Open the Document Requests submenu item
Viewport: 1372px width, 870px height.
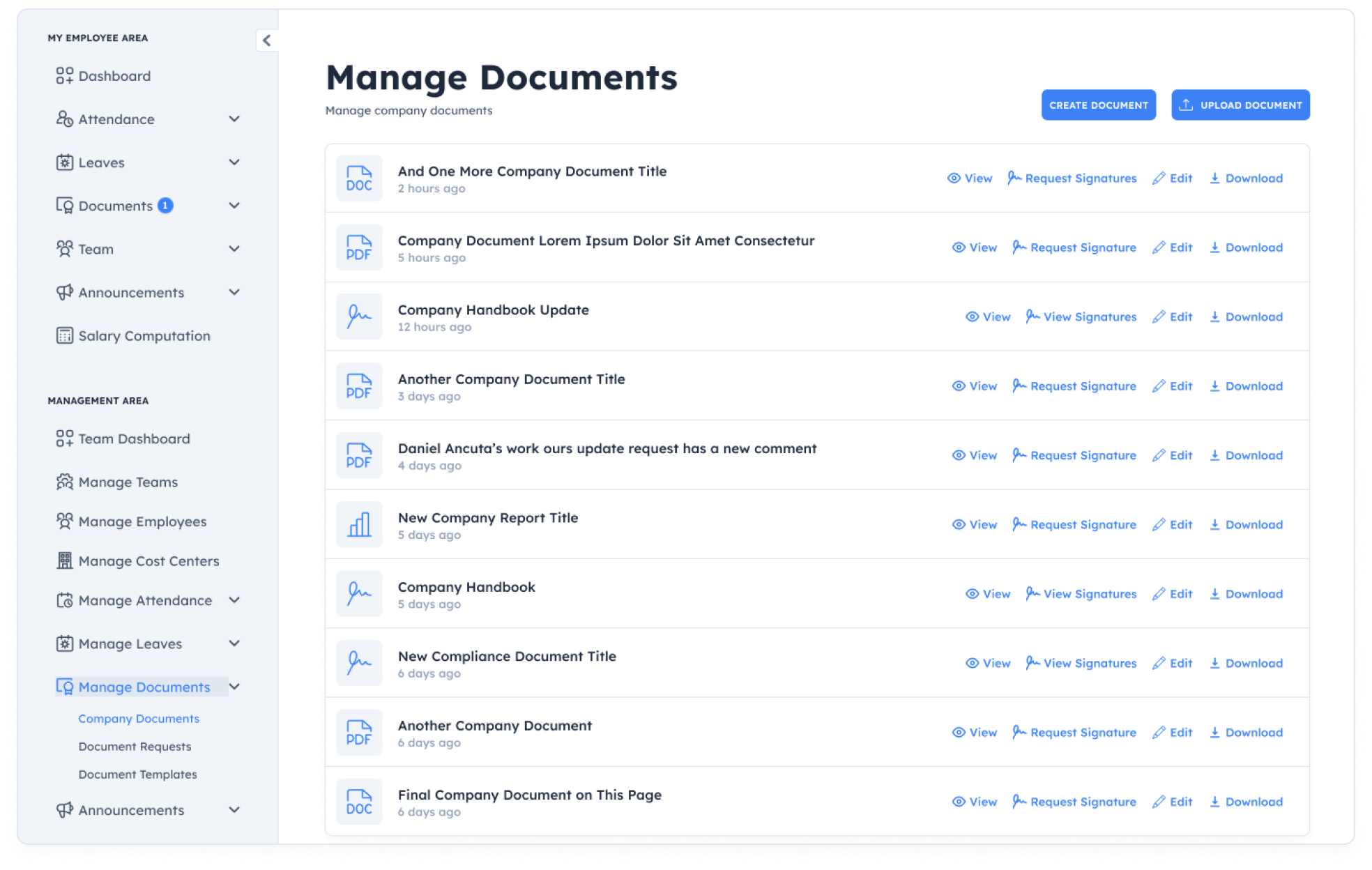135,747
